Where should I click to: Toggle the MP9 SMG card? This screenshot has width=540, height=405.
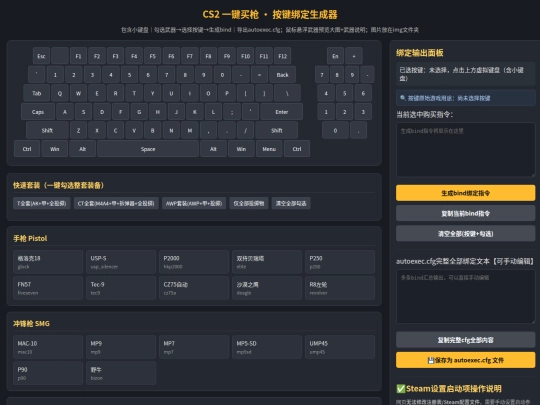pos(121,347)
